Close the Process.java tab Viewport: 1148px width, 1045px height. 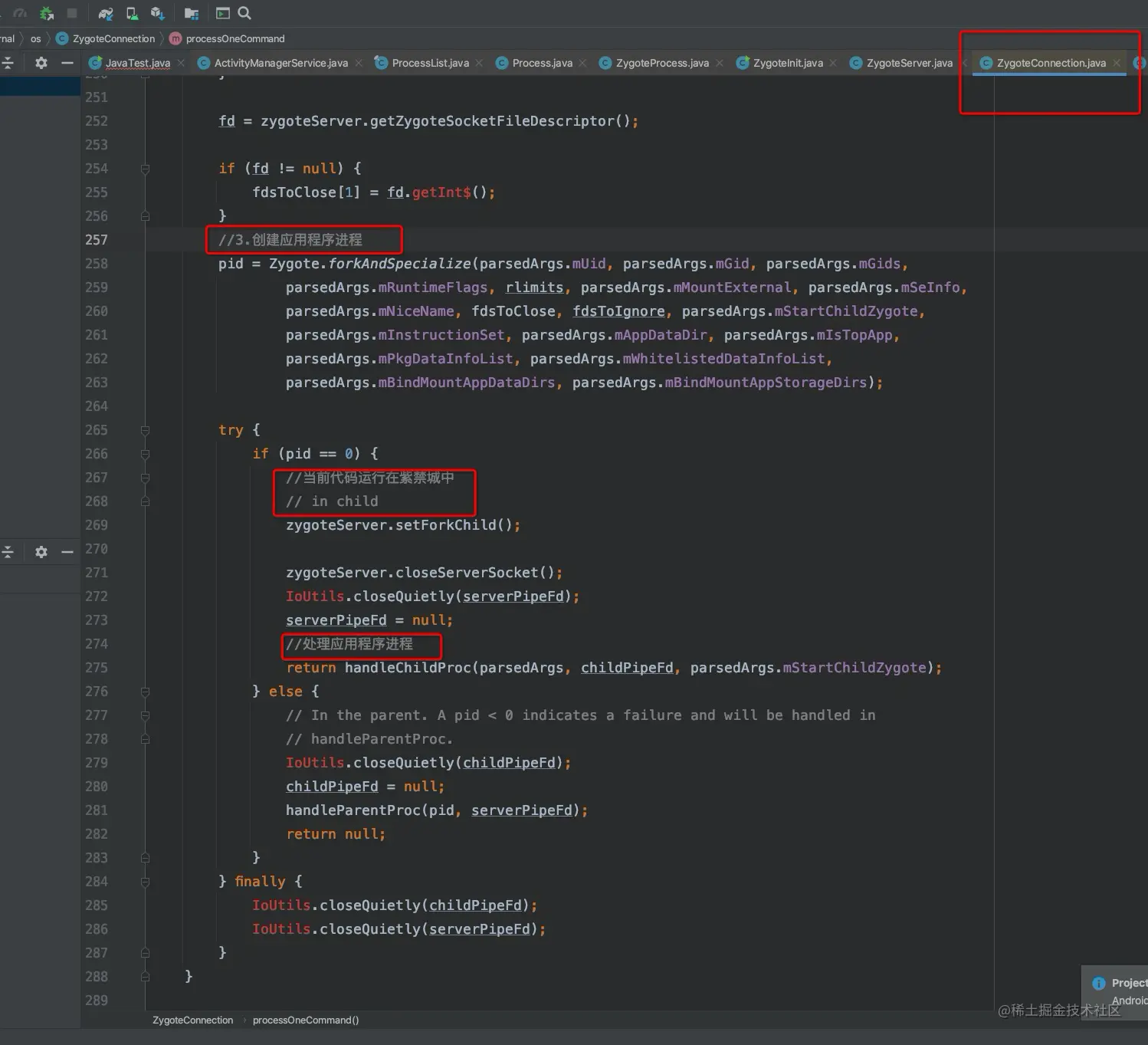click(582, 63)
